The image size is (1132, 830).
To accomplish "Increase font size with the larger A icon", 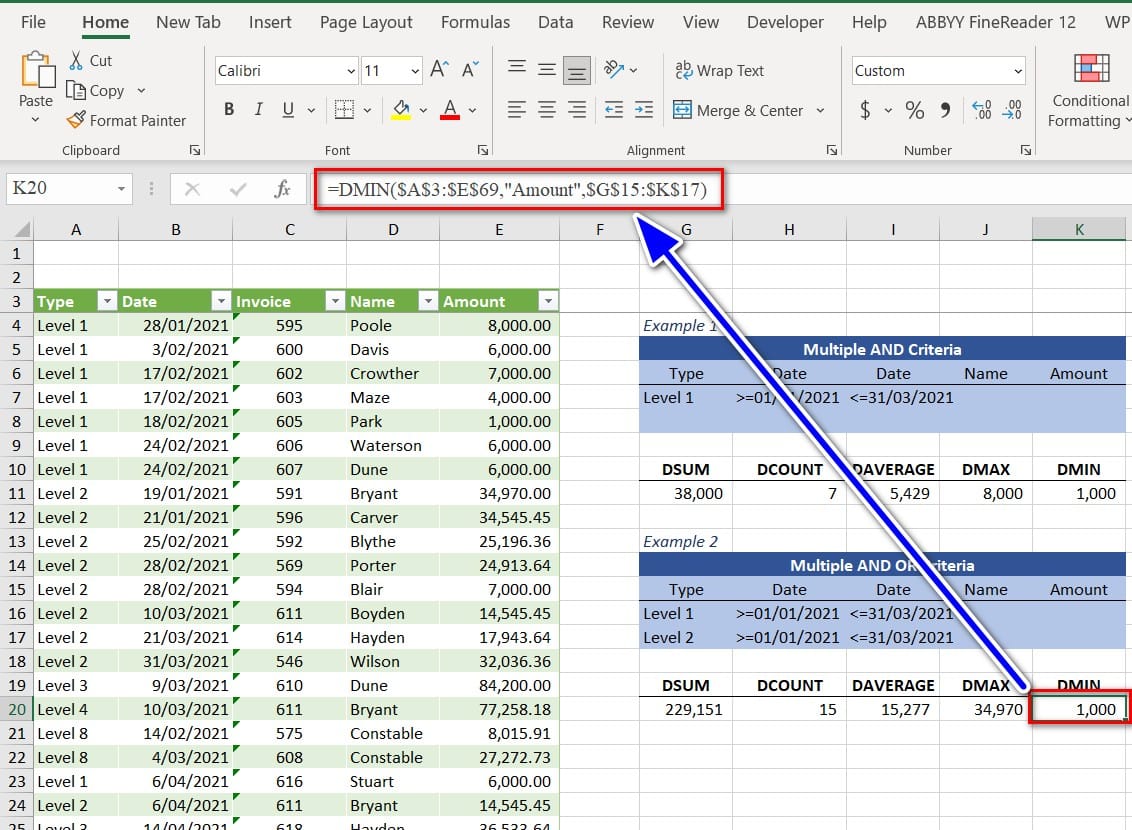I will pyautogui.click(x=439, y=70).
